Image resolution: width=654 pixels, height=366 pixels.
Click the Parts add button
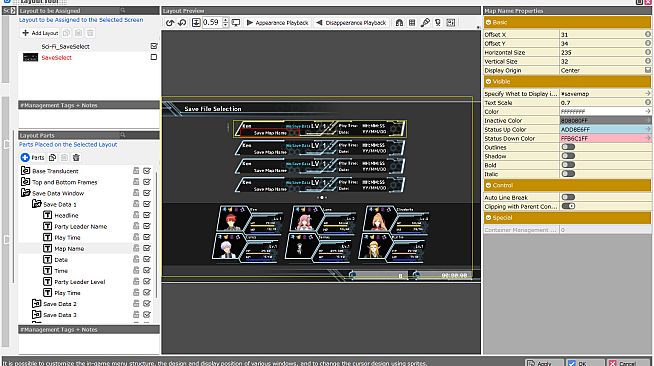(x=33, y=158)
